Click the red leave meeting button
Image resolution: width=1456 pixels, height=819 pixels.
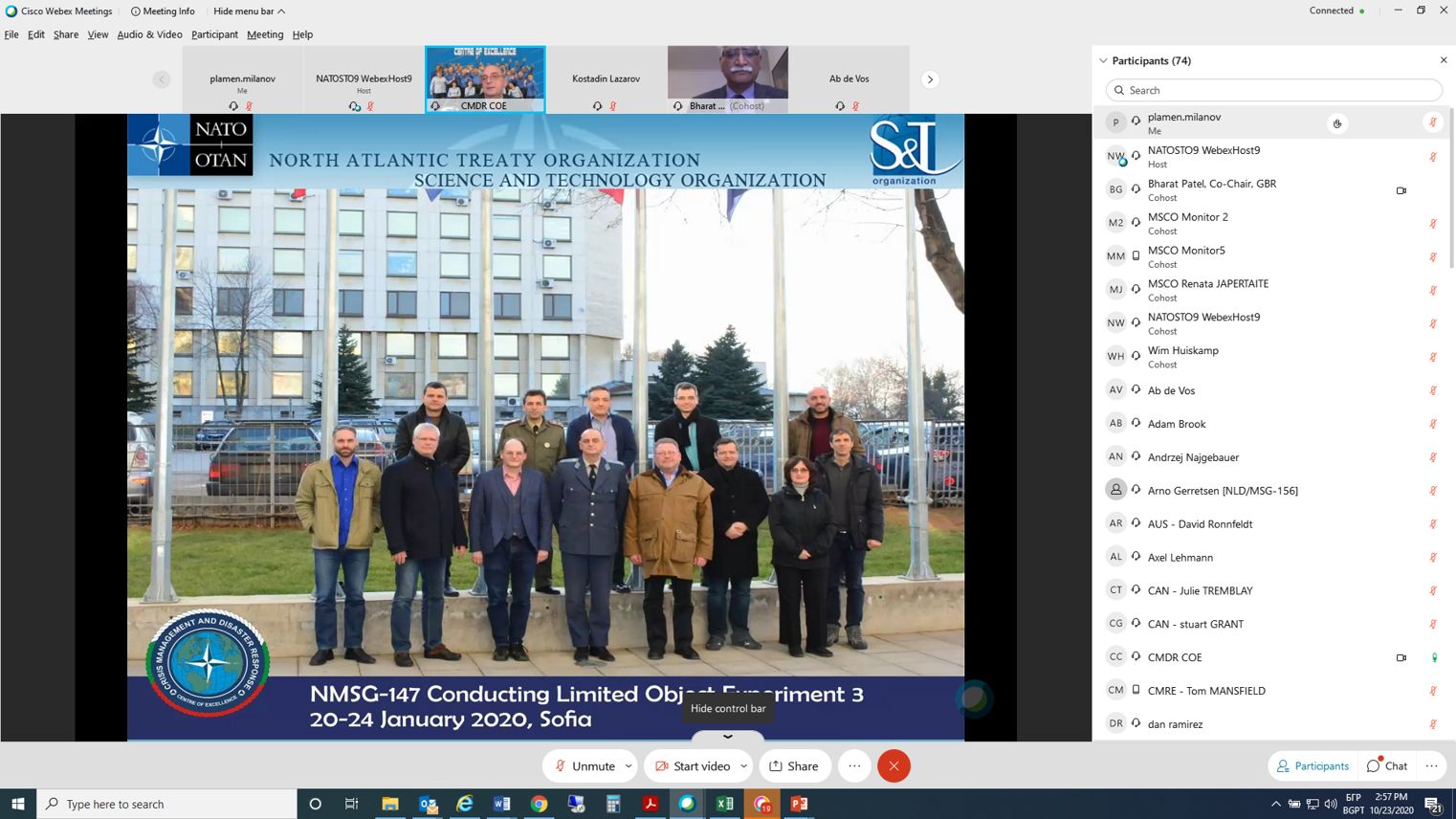click(x=893, y=765)
